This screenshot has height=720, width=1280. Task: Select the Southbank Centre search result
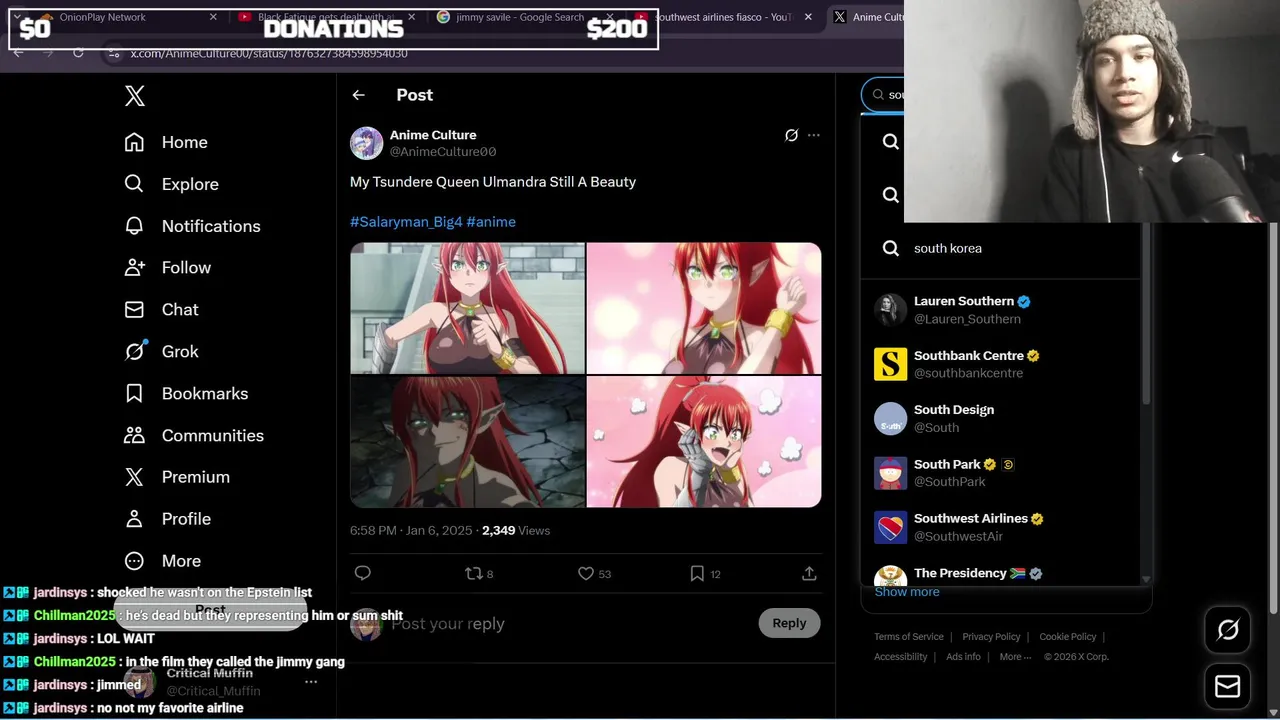point(1000,364)
